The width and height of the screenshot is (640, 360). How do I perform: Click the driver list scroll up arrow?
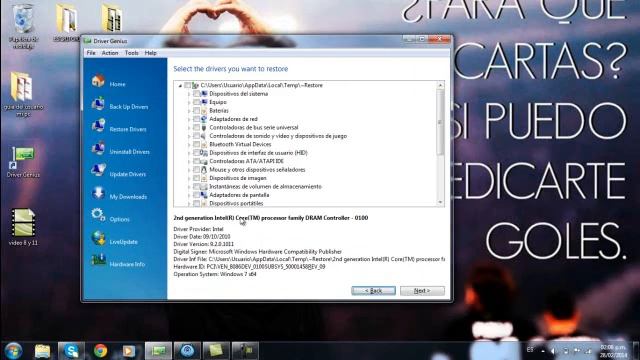tap(440, 85)
